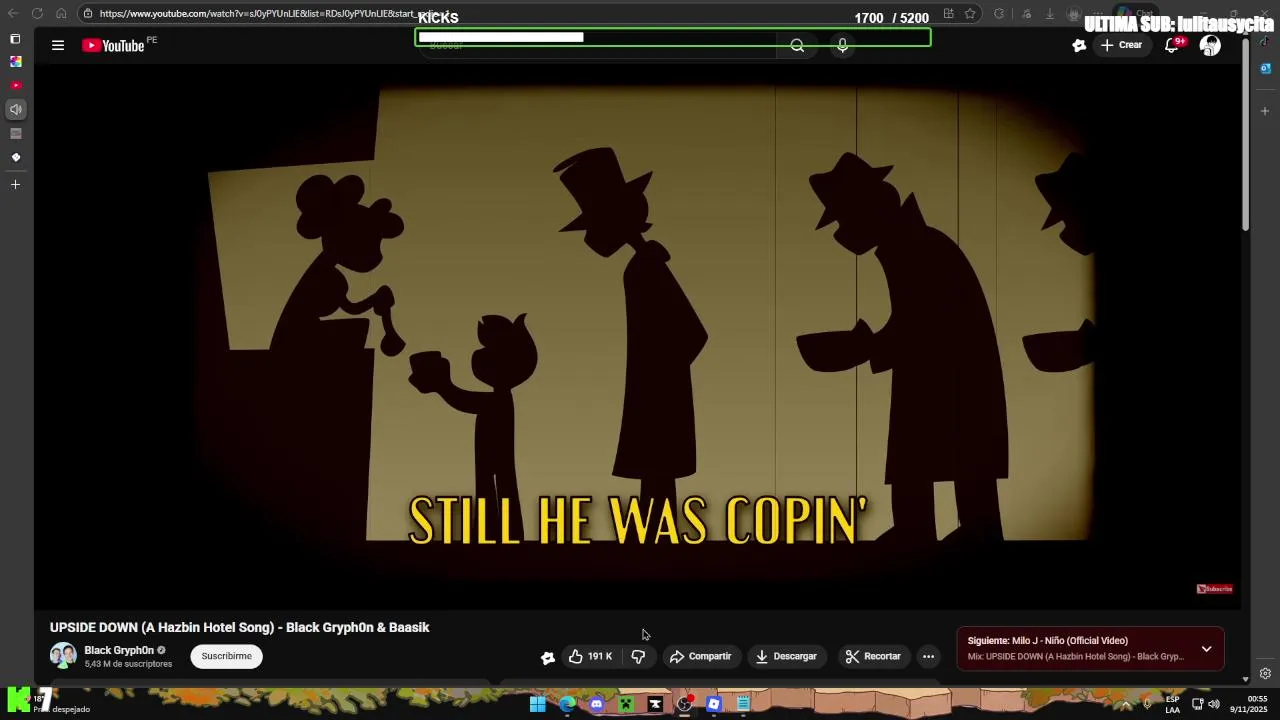The image size is (1280, 720).
Task: Subscribe to Black Gryph0n with Suscribirme
Action: click(x=227, y=656)
